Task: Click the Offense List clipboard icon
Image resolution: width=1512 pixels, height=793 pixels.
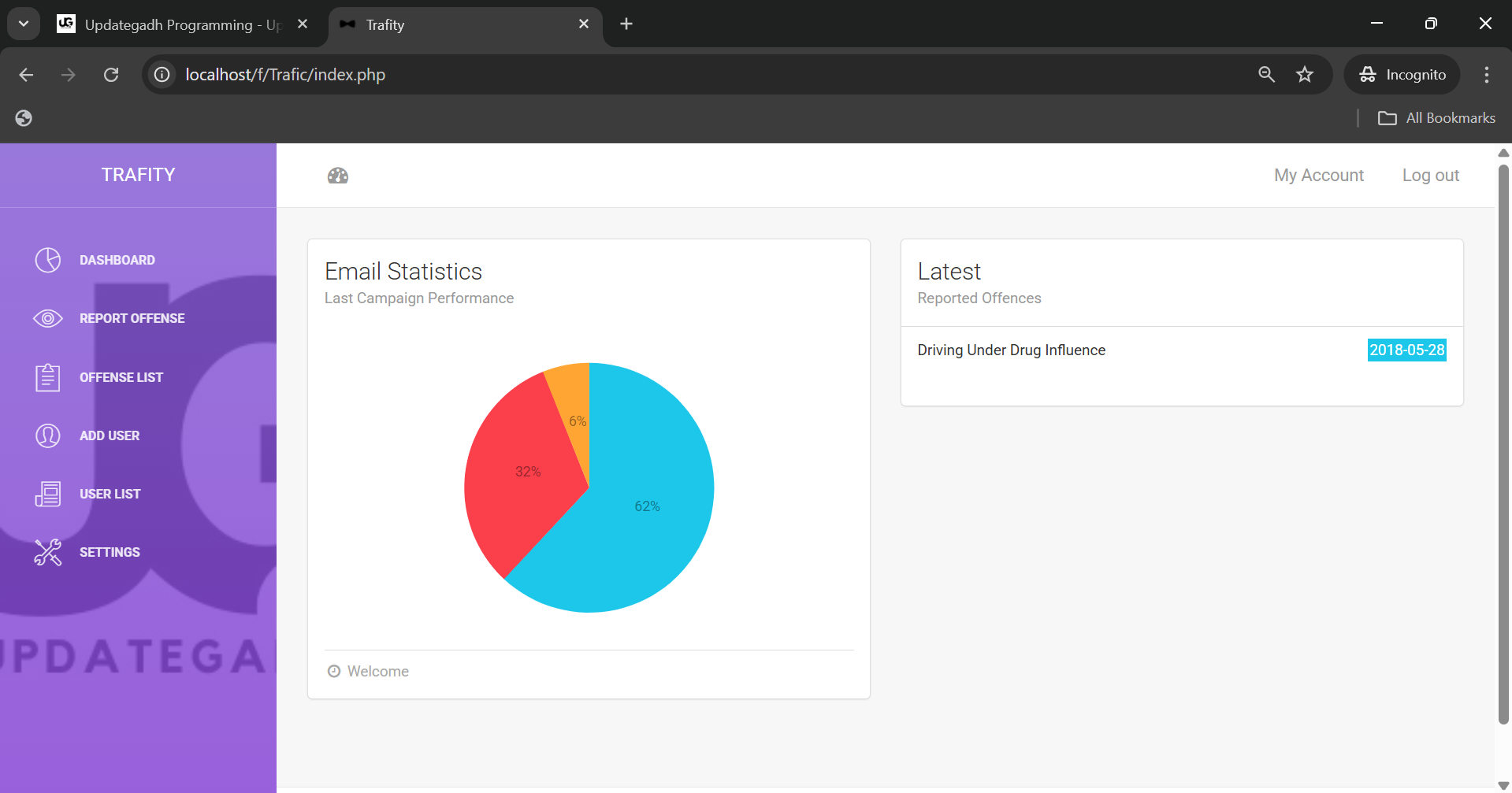Action: [x=48, y=377]
